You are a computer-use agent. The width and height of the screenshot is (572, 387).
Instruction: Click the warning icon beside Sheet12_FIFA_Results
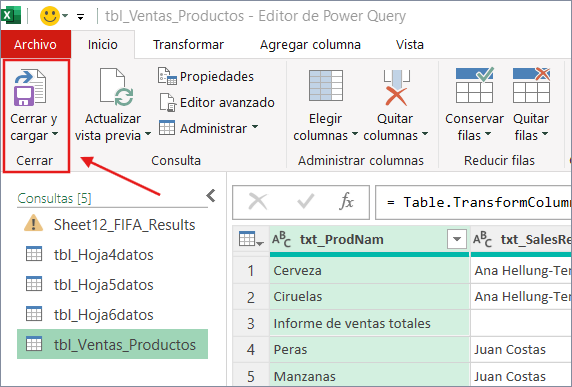tap(34, 223)
